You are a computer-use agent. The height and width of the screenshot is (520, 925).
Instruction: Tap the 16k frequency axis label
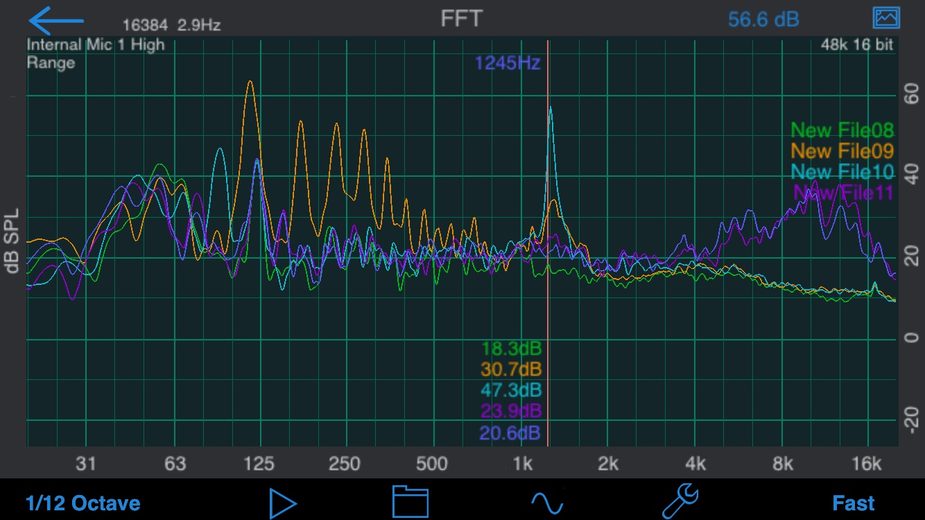867,464
